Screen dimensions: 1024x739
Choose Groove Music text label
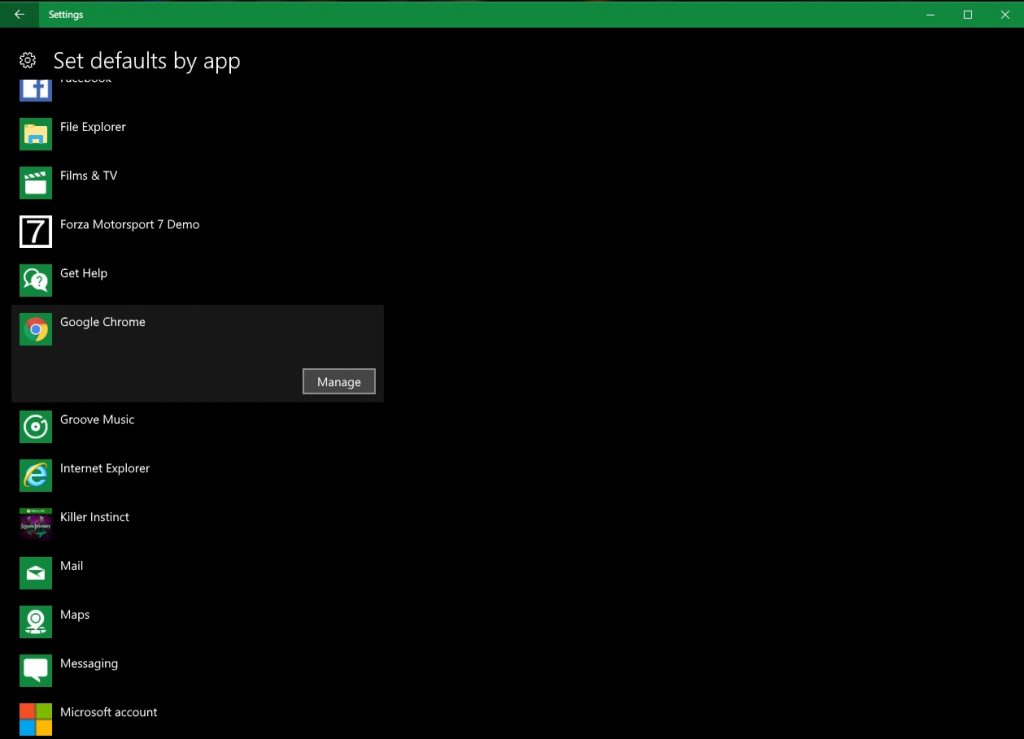point(97,420)
